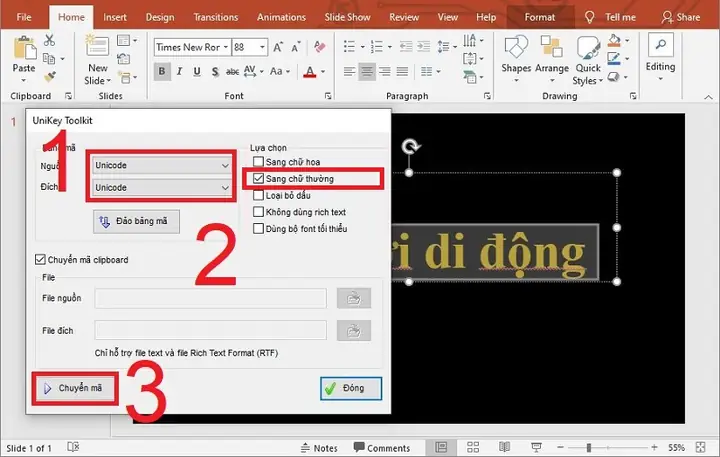Image resolution: width=720 pixels, height=457 pixels.
Task: Switch to the Design tab
Action: pyautogui.click(x=160, y=17)
